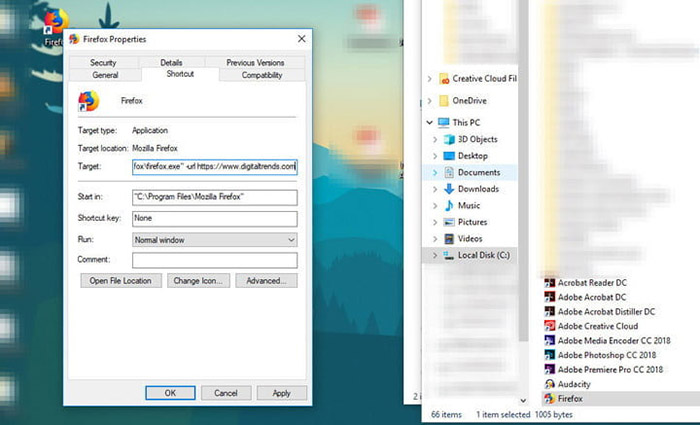This screenshot has width=700, height=425.
Task: Click the Apply button
Action: tap(282, 393)
